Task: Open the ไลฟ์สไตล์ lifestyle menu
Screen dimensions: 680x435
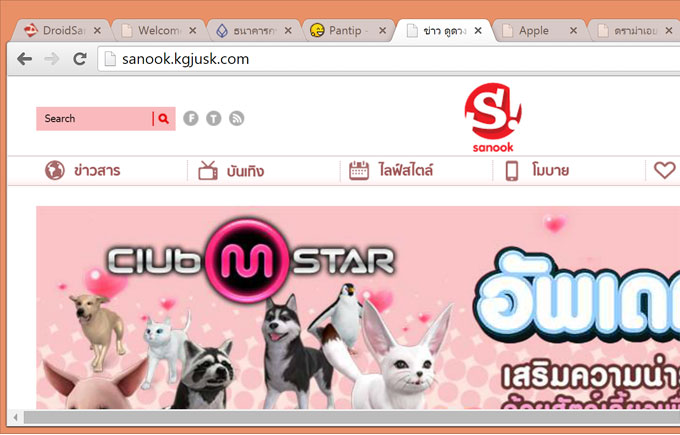Action: (x=391, y=171)
